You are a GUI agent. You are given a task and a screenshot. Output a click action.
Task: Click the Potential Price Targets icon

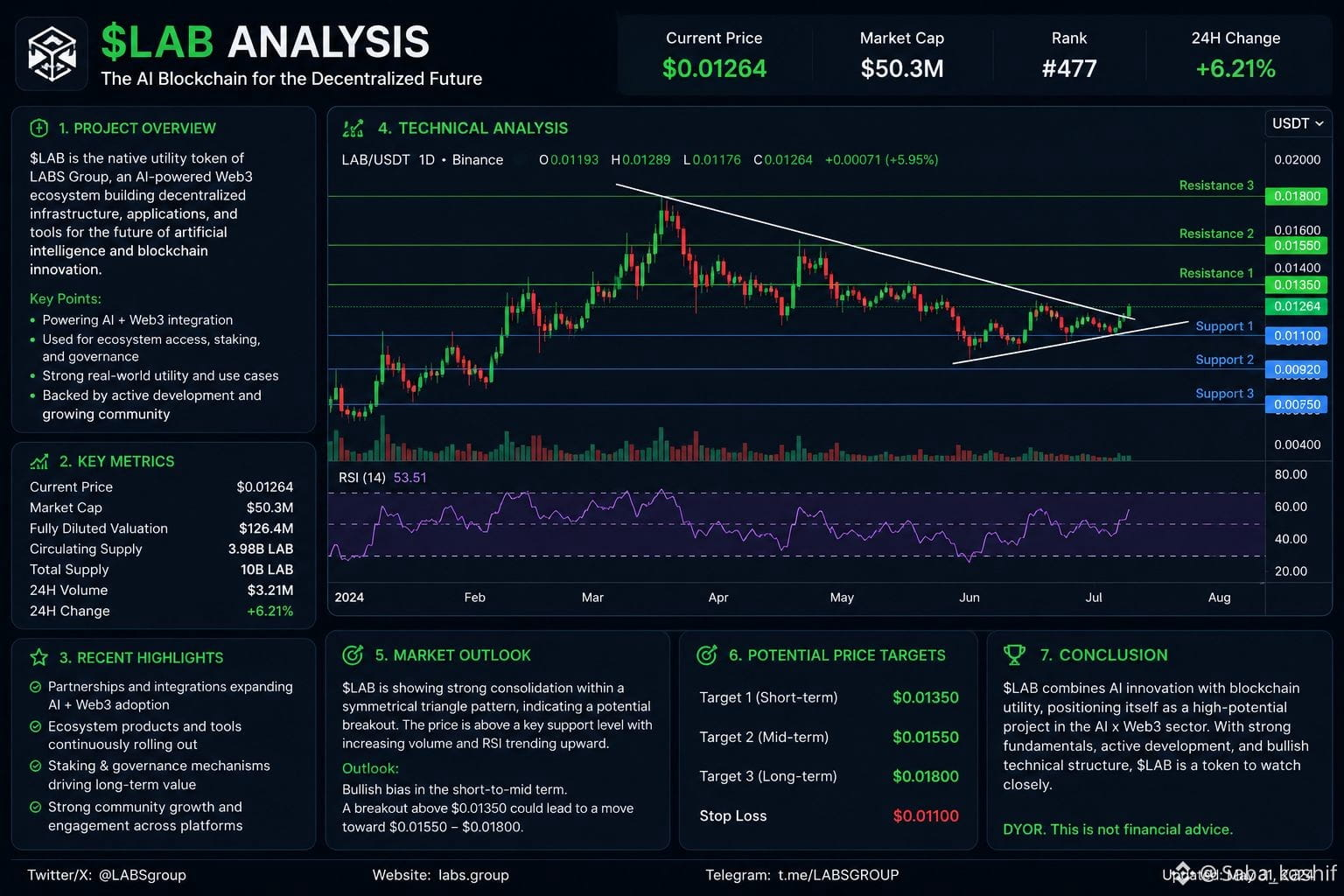click(x=707, y=654)
